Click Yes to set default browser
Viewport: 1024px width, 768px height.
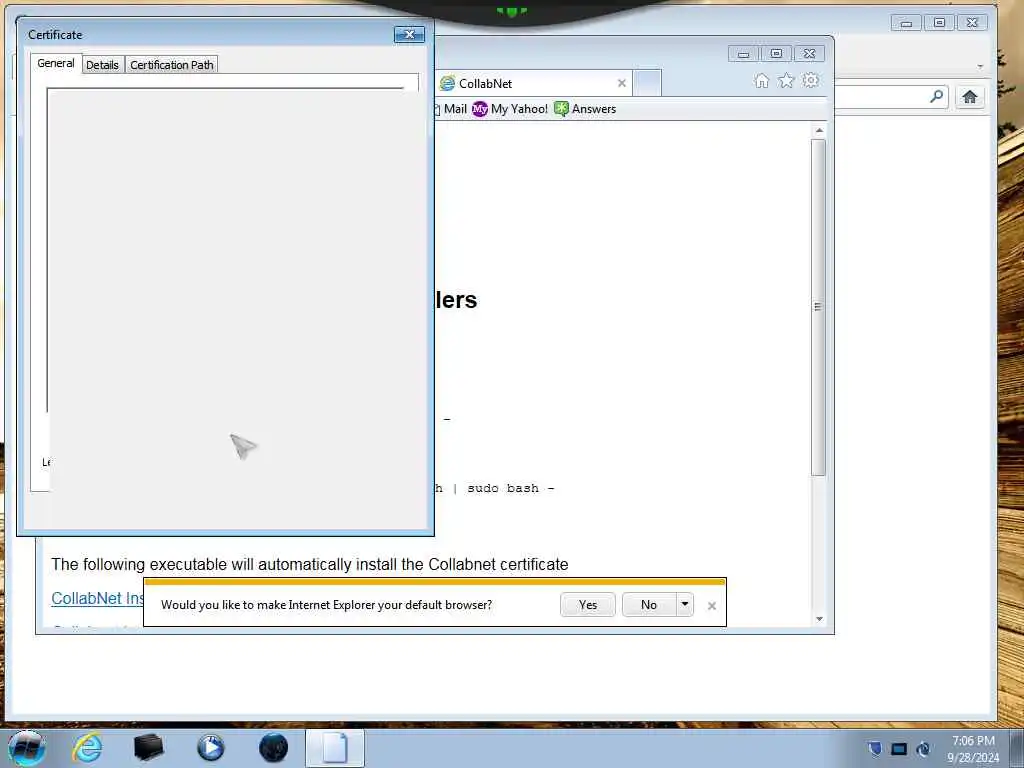(588, 605)
